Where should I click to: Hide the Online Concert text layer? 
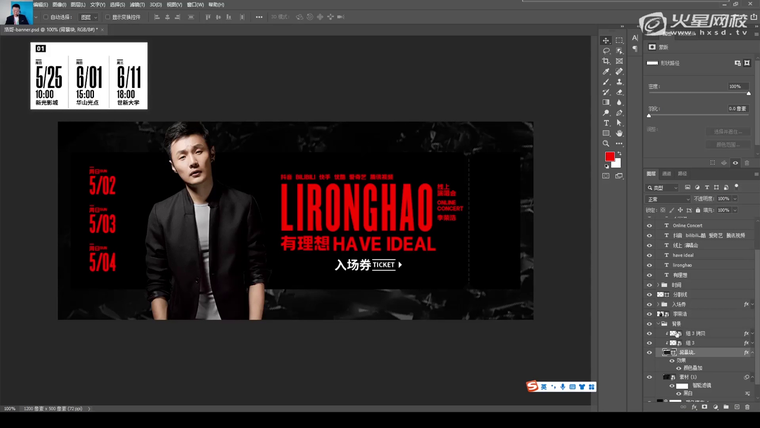(x=649, y=225)
